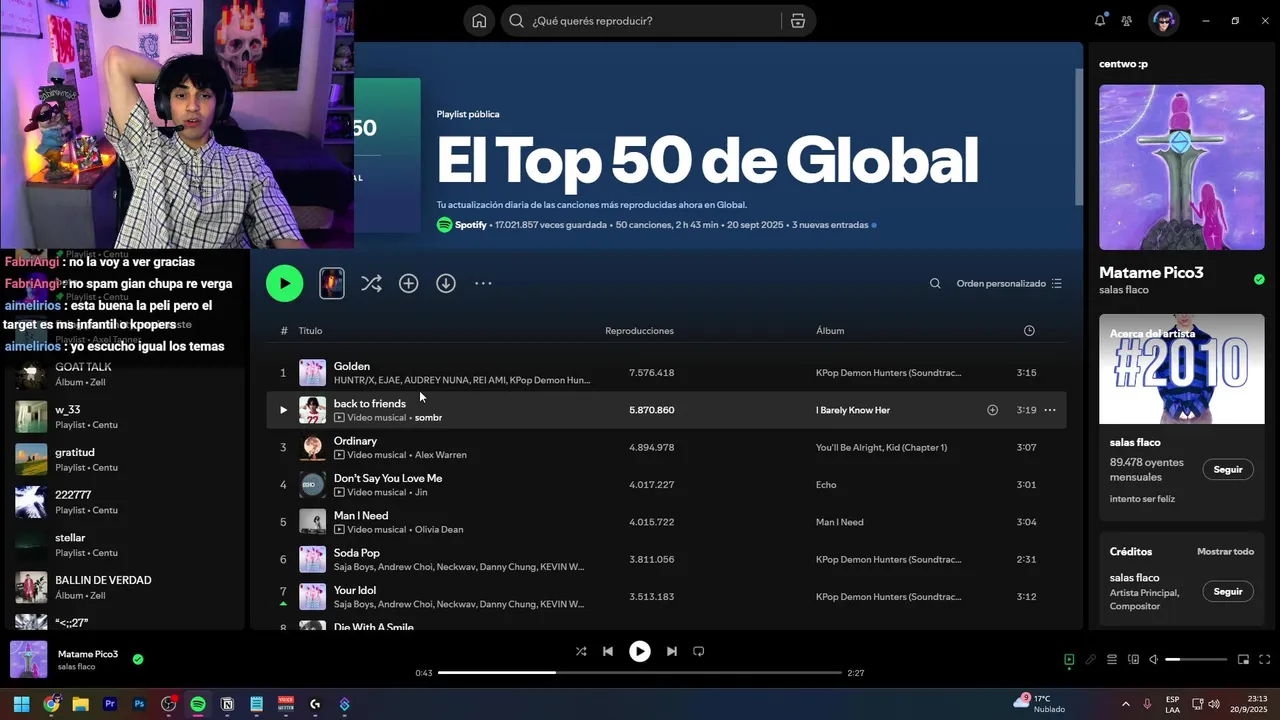Open artist link 'sombr'
The width and height of the screenshot is (1280, 720).
(428, 418)
